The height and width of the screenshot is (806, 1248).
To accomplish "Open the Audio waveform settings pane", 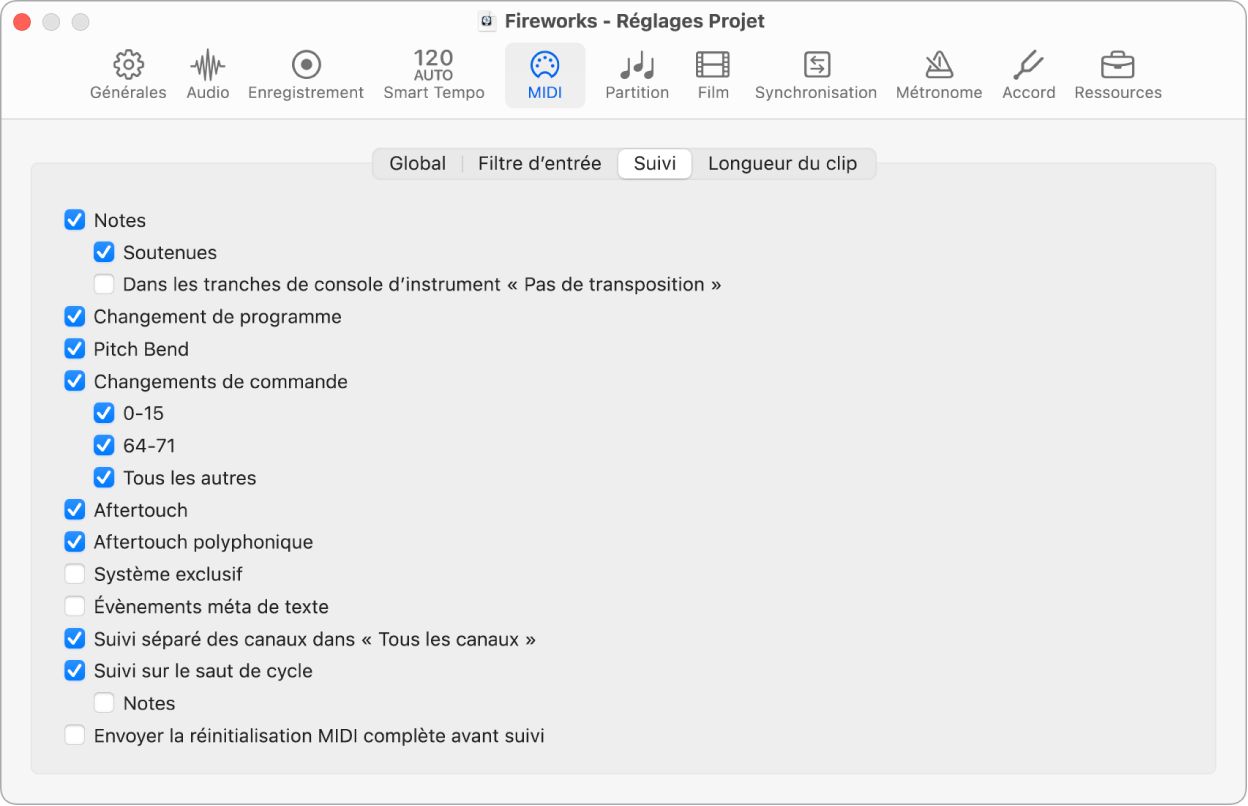I will point(208,76).
